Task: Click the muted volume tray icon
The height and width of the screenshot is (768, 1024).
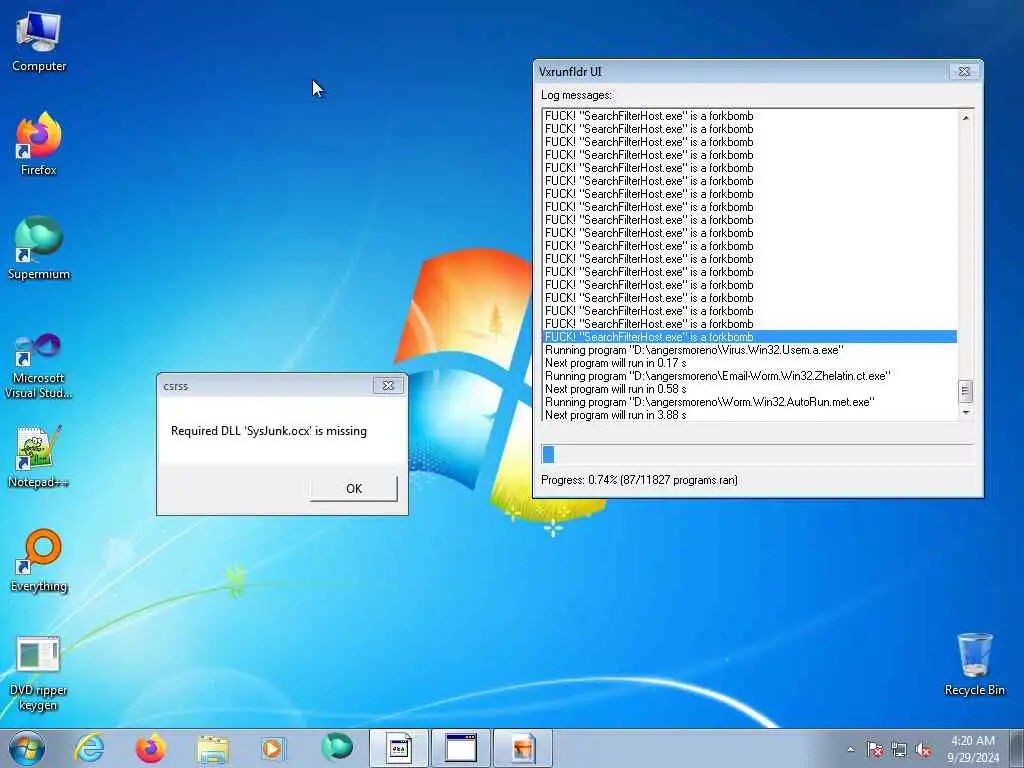Action: tap(923, 750)
